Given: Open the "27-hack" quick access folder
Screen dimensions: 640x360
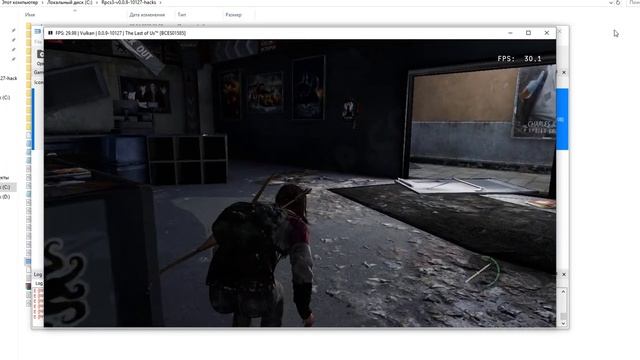Looking at the screenshot, I should pyautogui.click(x=9, y=78).
